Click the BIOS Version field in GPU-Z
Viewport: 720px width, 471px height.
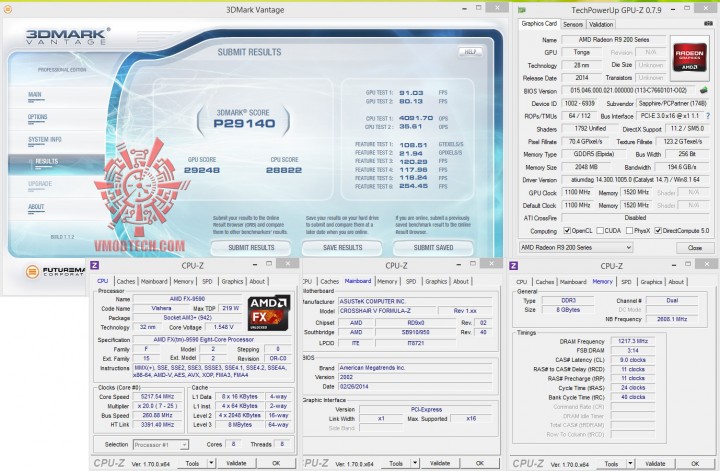coord(629,90)
